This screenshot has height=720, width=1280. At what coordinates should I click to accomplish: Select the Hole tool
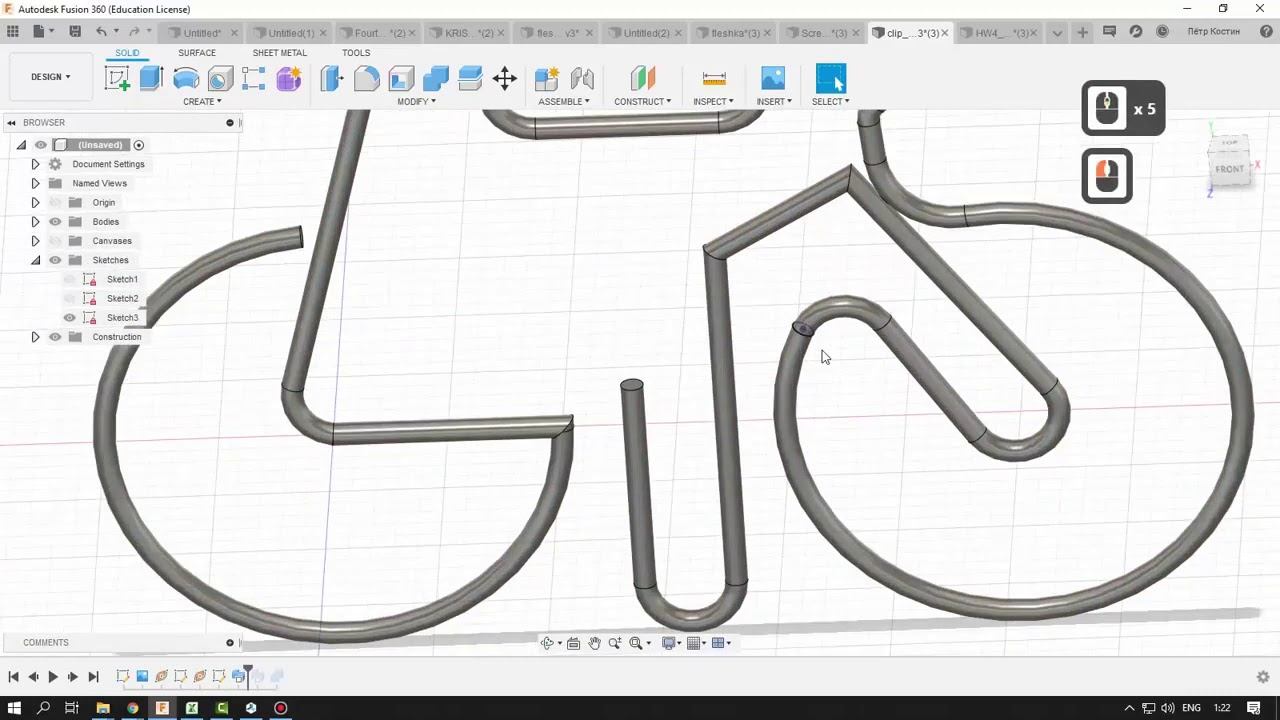[220, 78]
